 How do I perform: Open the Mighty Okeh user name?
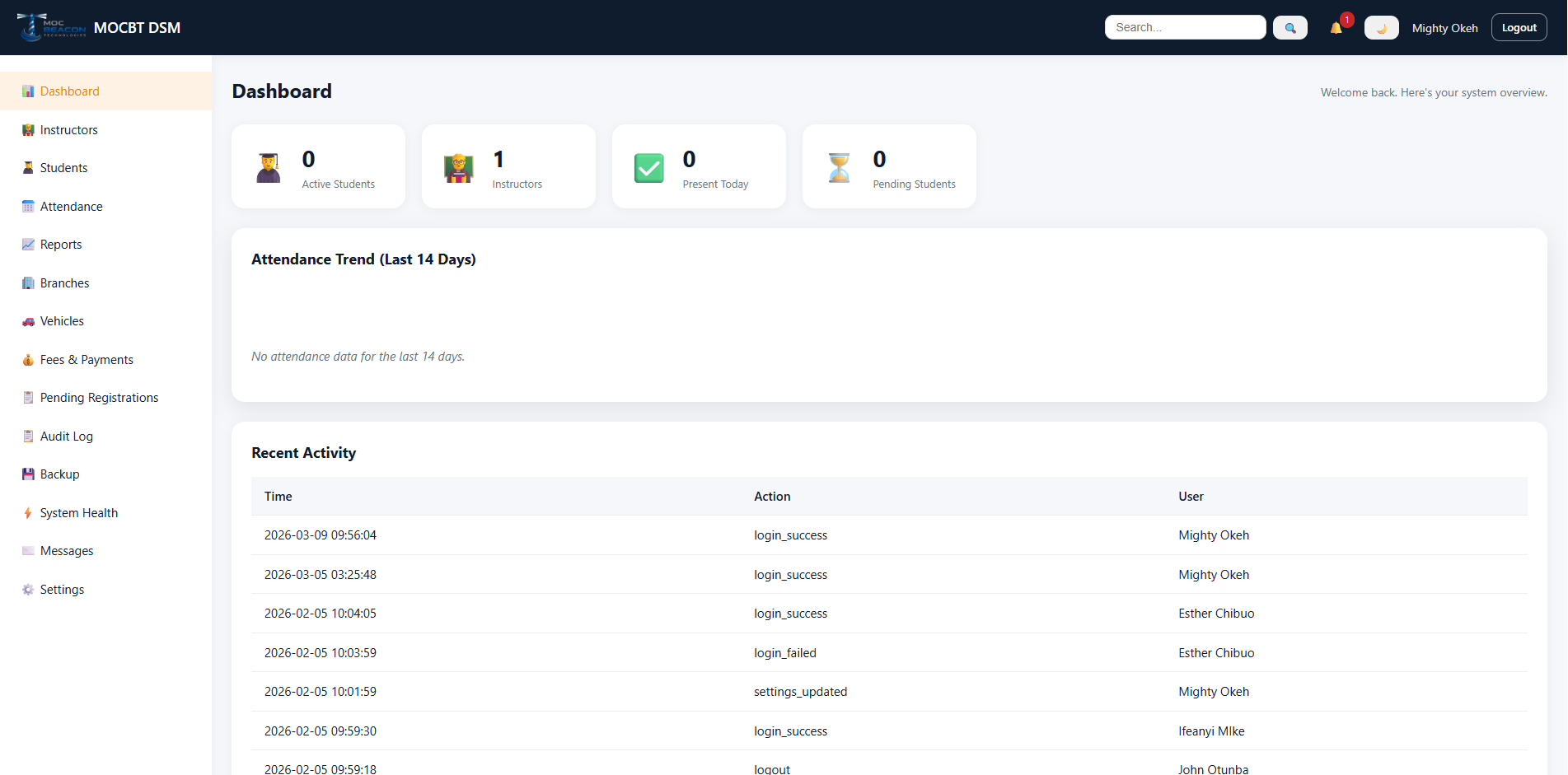coord(1444,27)
